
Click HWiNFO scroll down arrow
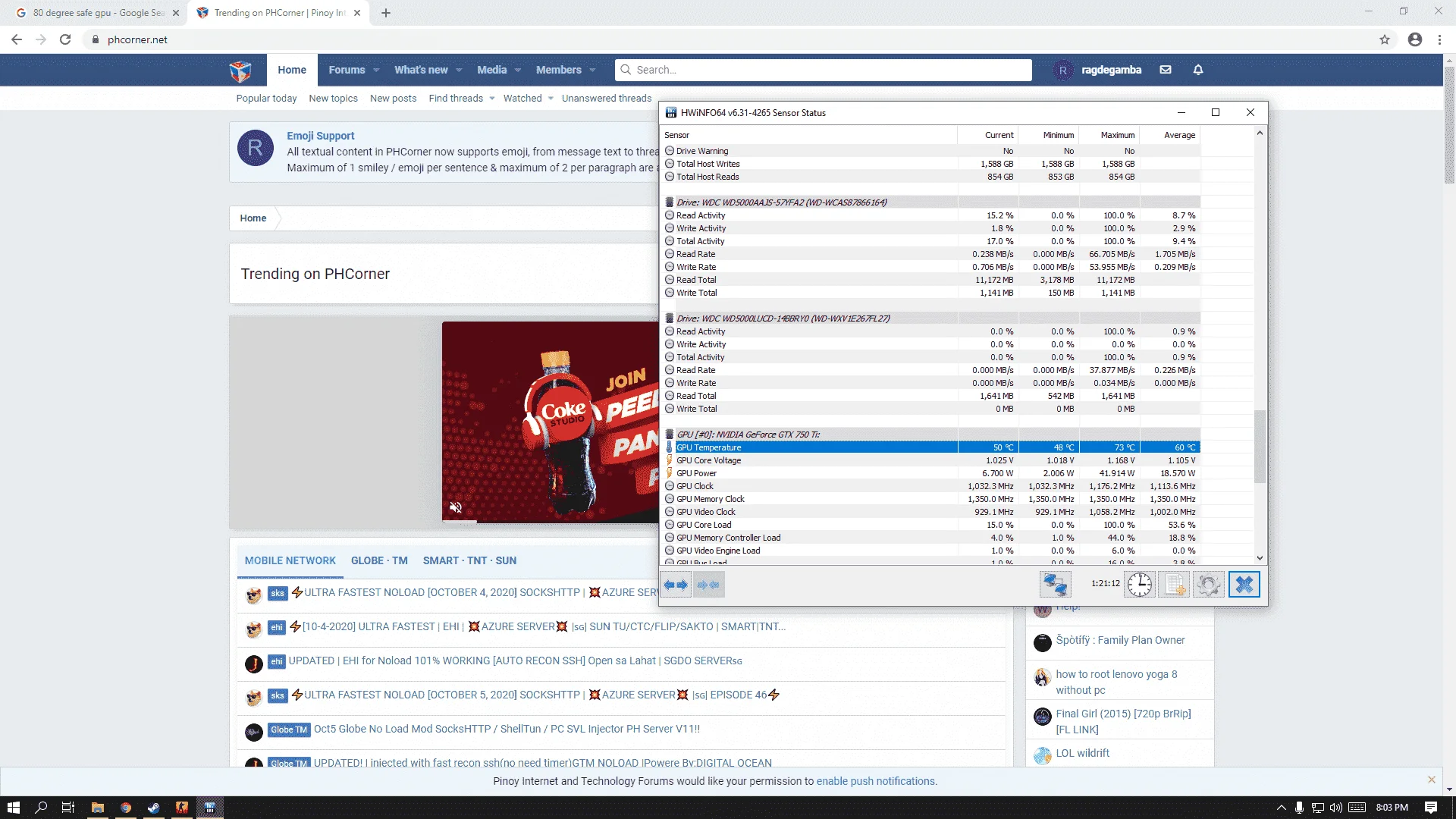(1260, 558)
